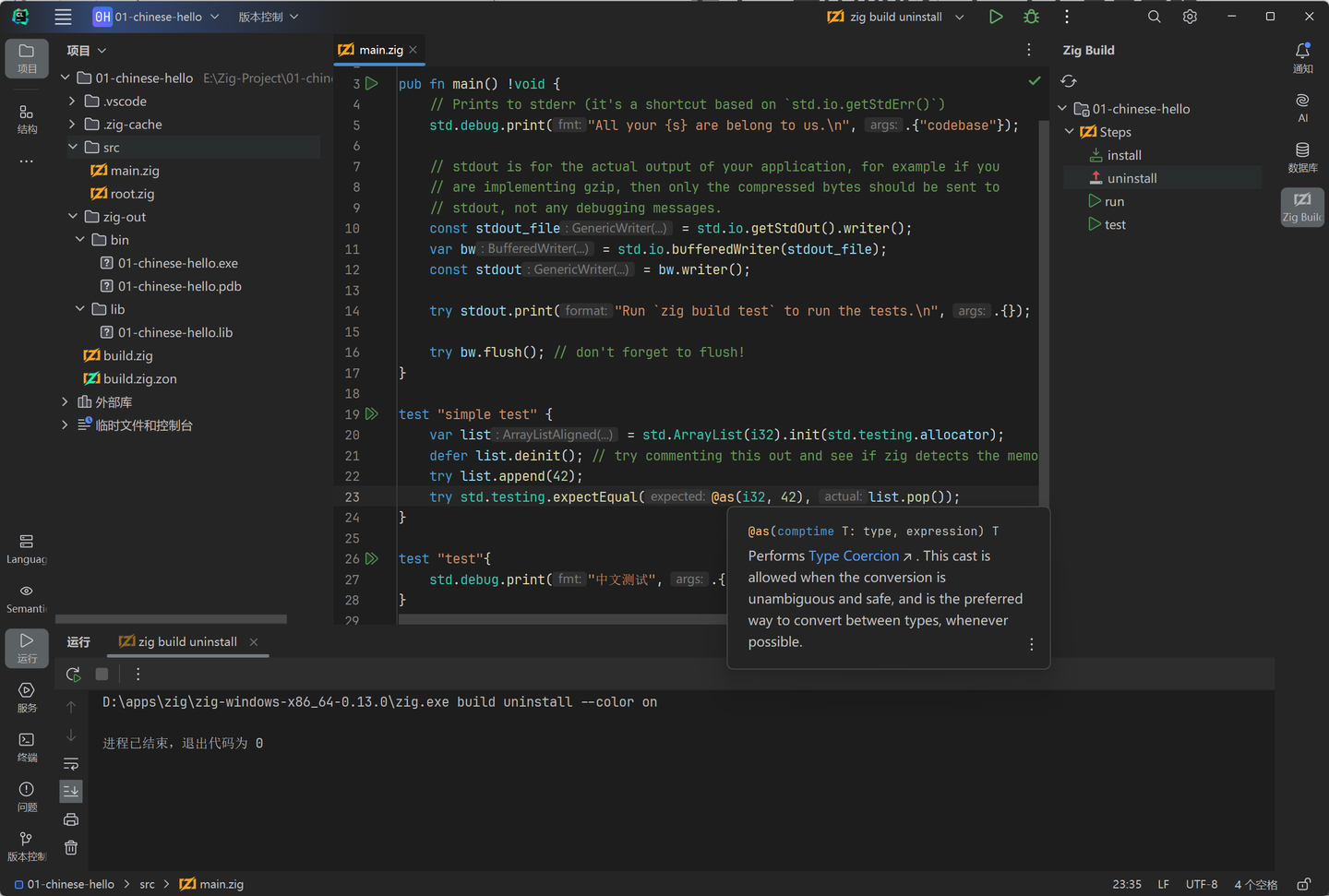1329x896 pixels.
Task: Open build.zig in project tree
Action: click(128, 355)
